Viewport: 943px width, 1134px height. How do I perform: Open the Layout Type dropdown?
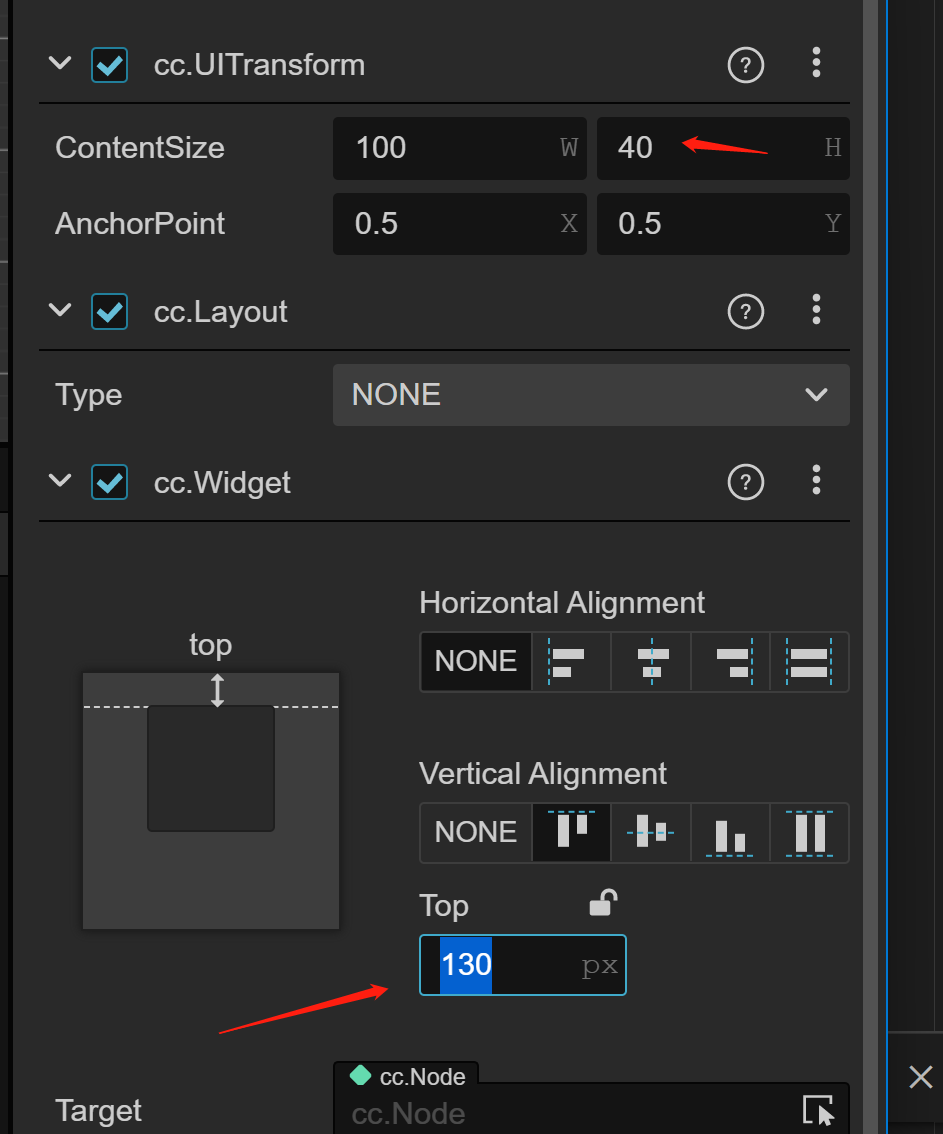[591, 395]
